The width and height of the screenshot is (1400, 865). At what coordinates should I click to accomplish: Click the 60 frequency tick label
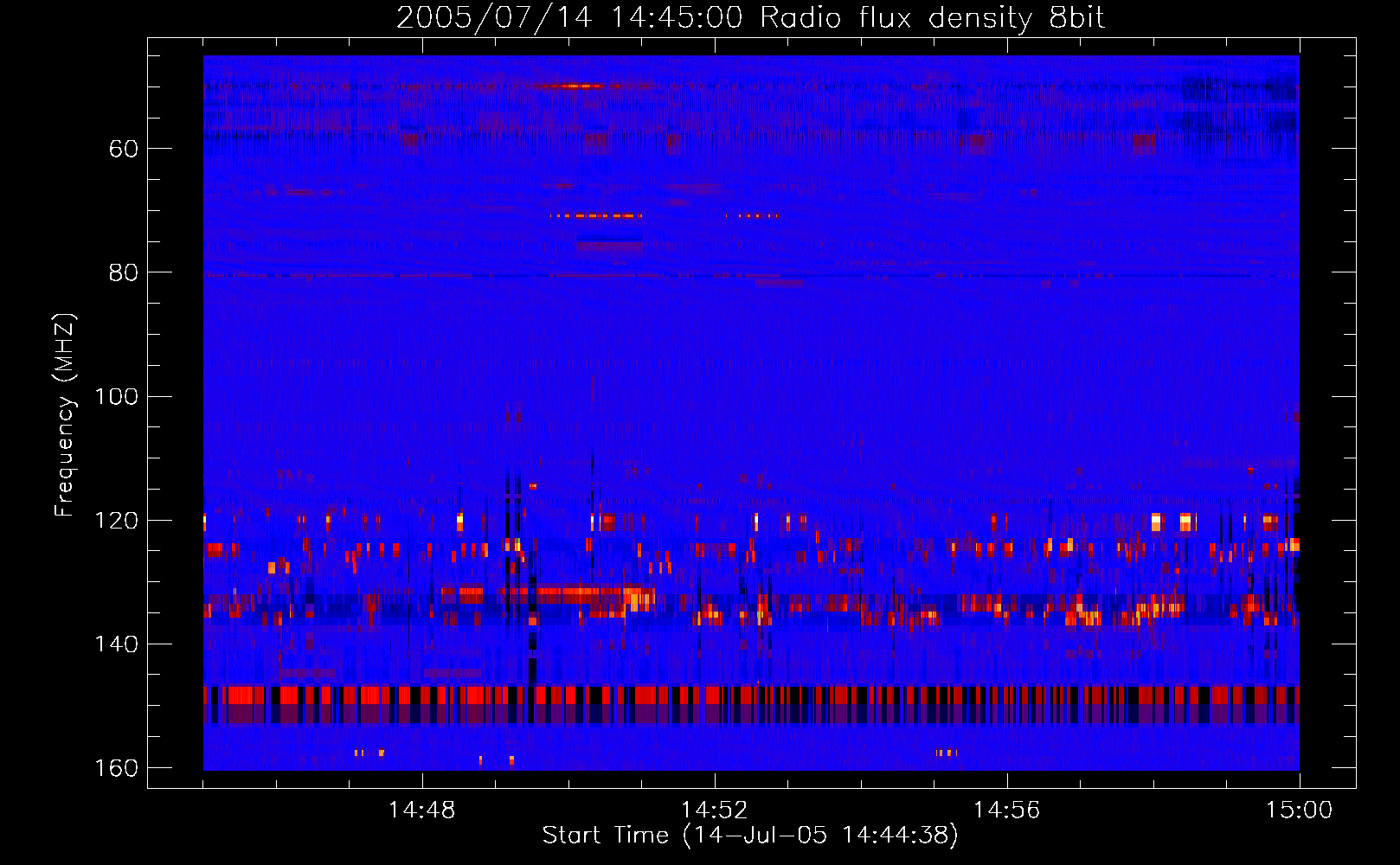point(124,149)
